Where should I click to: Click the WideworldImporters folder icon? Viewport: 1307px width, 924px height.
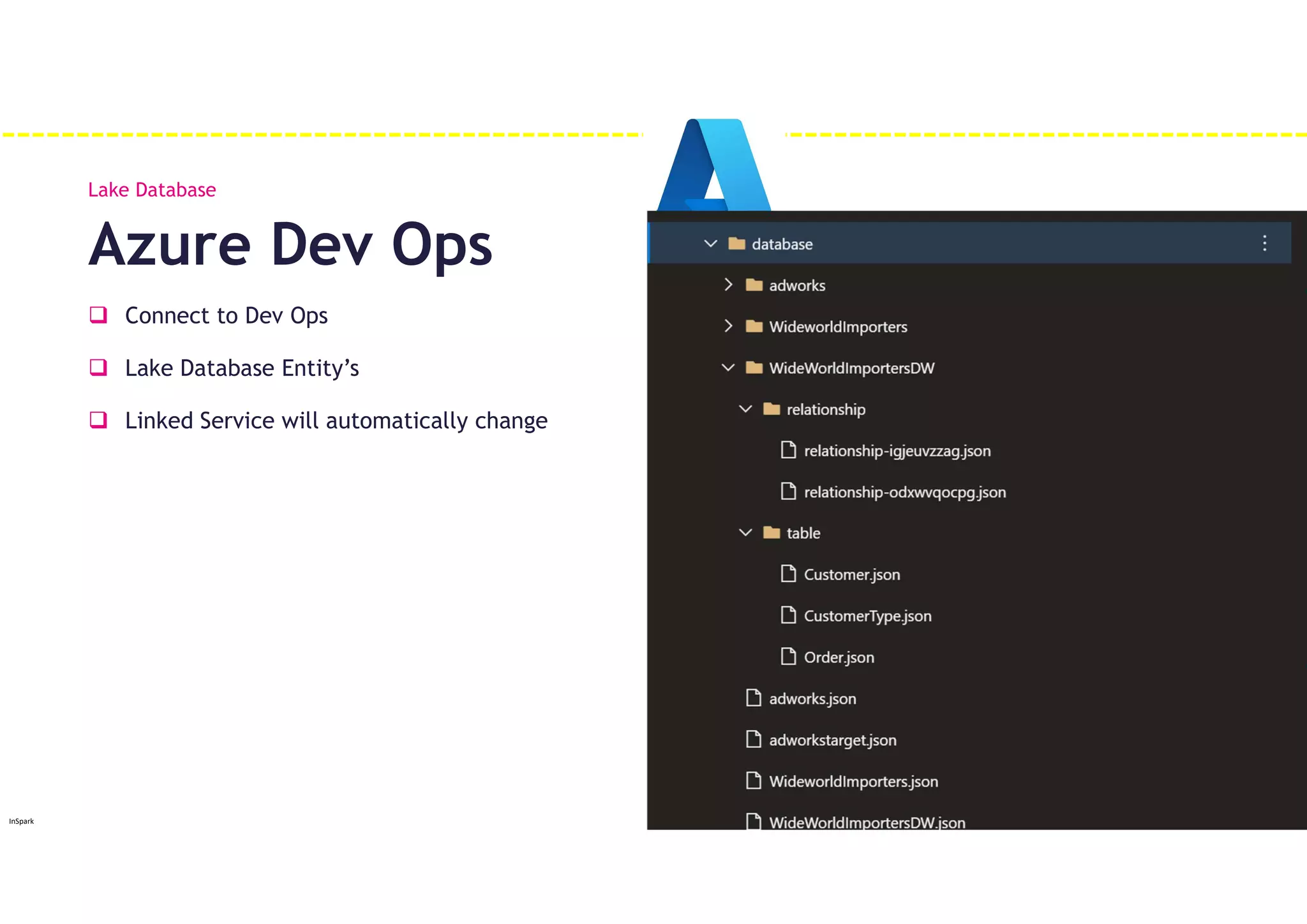click(x=754, y=326)
